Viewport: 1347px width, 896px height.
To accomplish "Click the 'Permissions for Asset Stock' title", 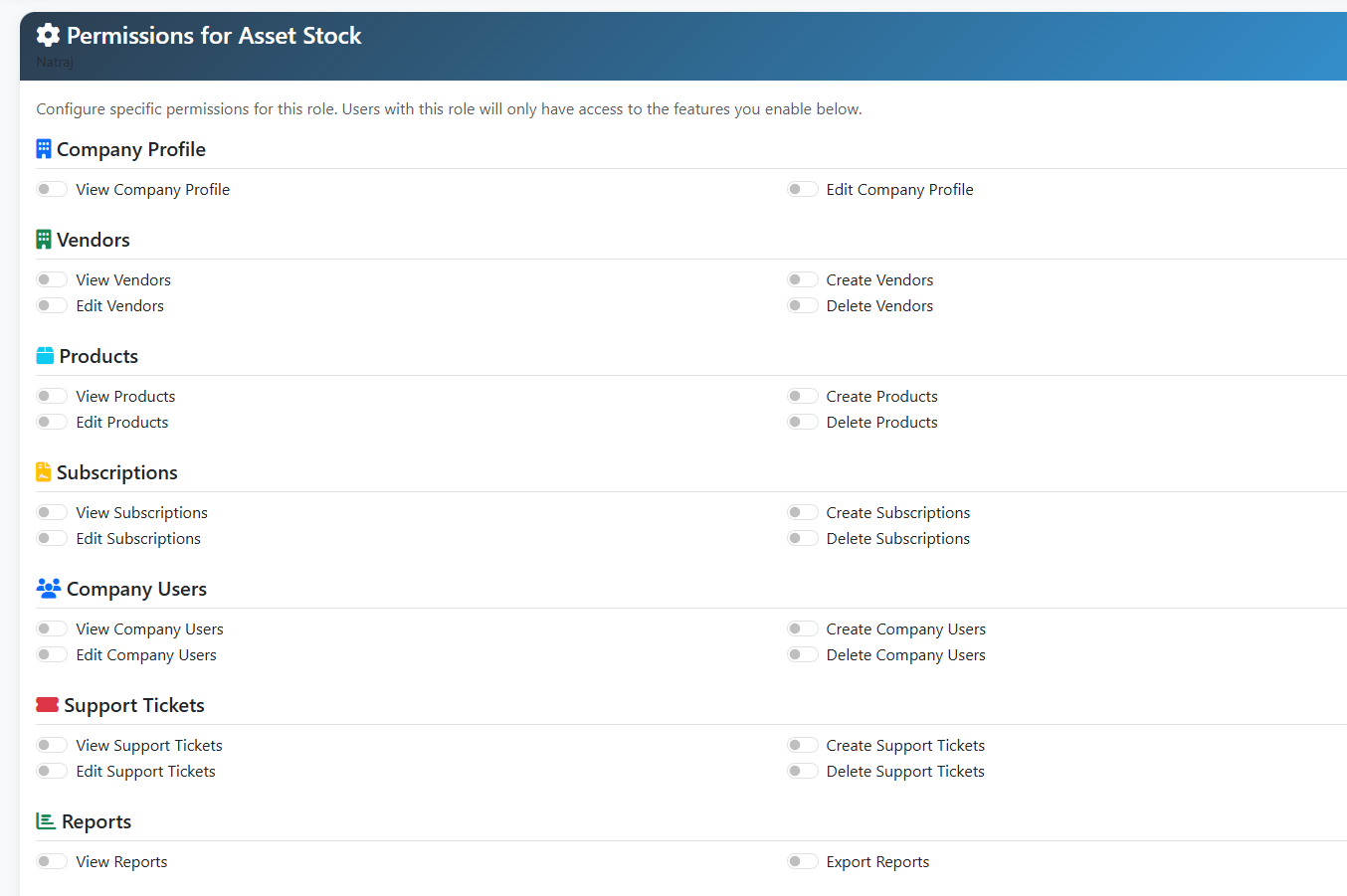I will [x=214, y=36].
